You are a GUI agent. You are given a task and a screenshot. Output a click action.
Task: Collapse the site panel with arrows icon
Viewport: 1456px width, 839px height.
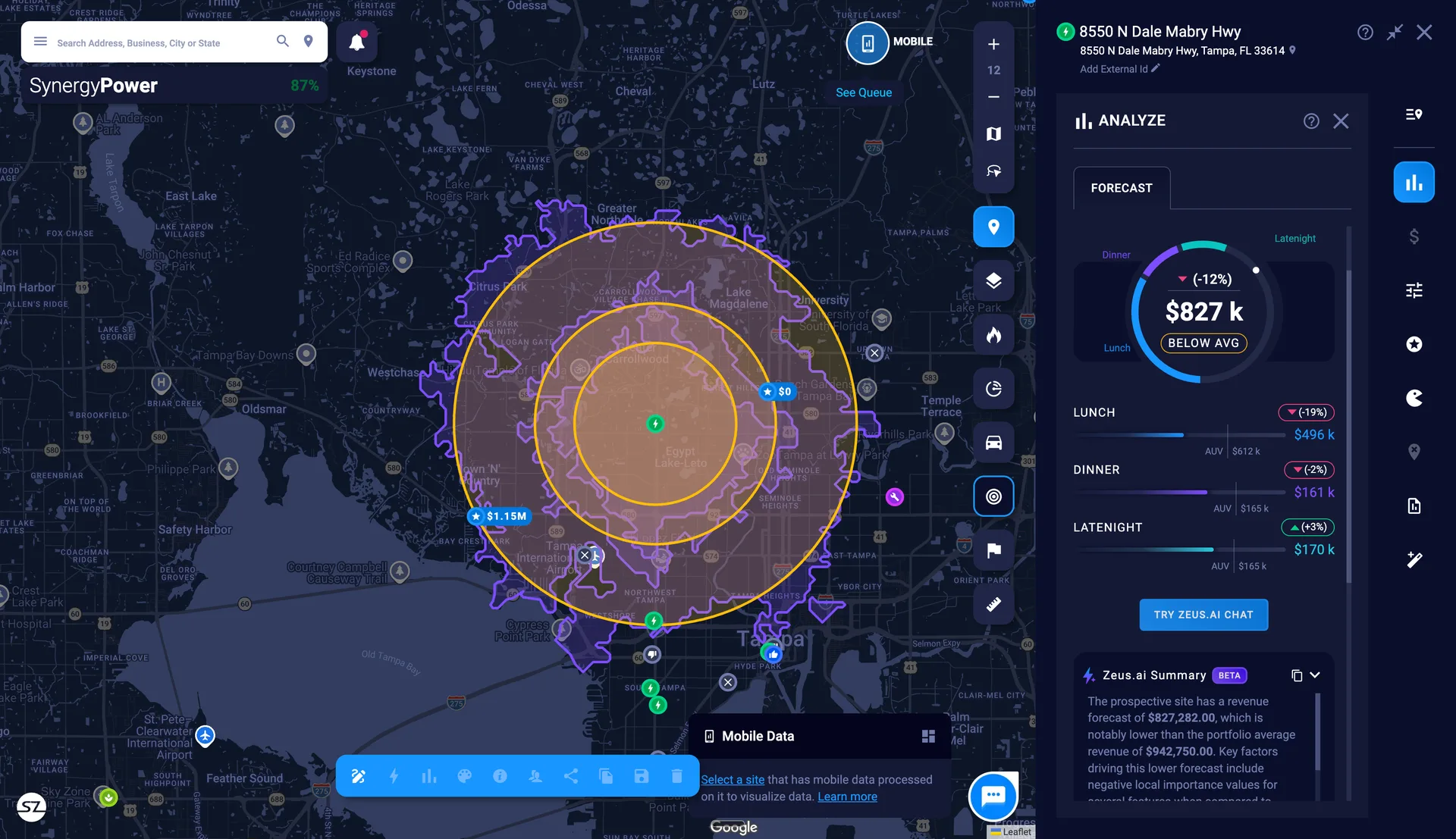(1395, 33)
